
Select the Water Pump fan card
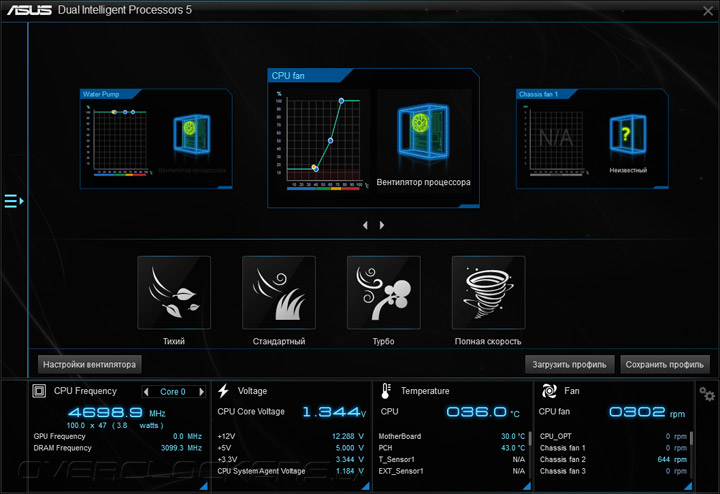[156, 139]
